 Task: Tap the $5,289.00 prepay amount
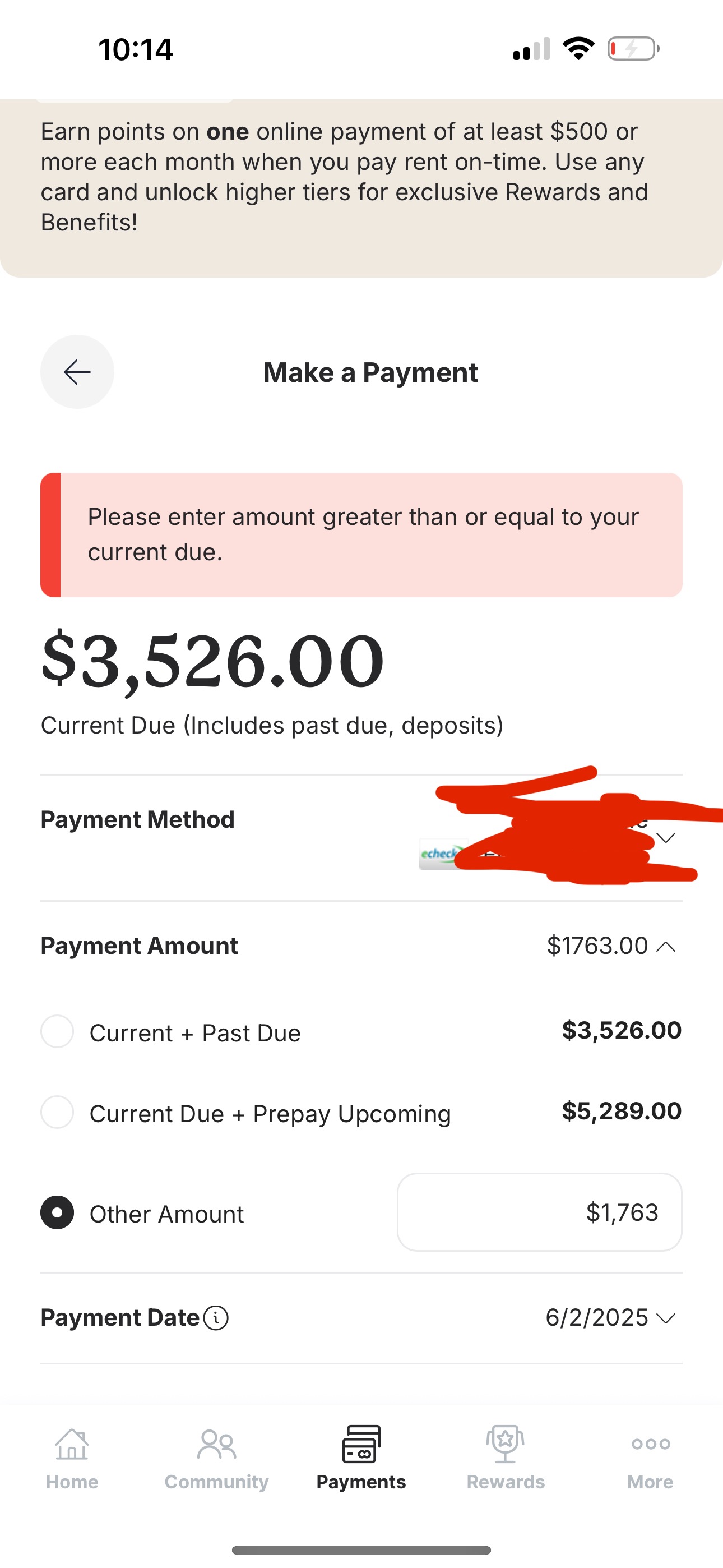pyautogui.click(x=621, y=1112)
